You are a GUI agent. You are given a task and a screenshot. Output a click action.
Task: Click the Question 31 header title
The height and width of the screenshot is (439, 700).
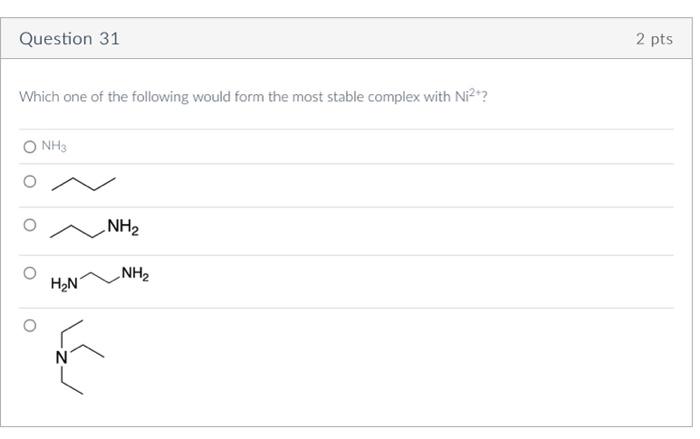click(70, 39)
